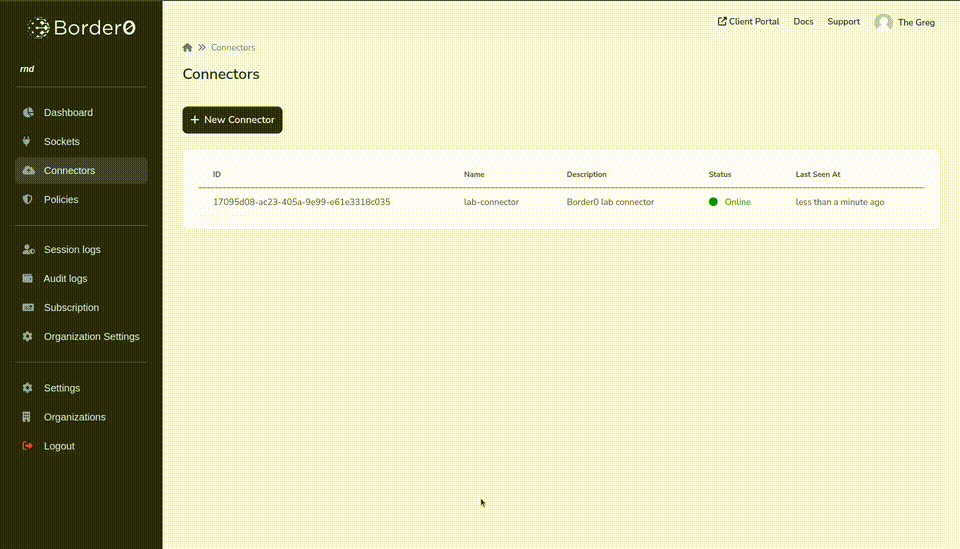Click the Policies shield icon
960x549 pixels.
[28, 199]
